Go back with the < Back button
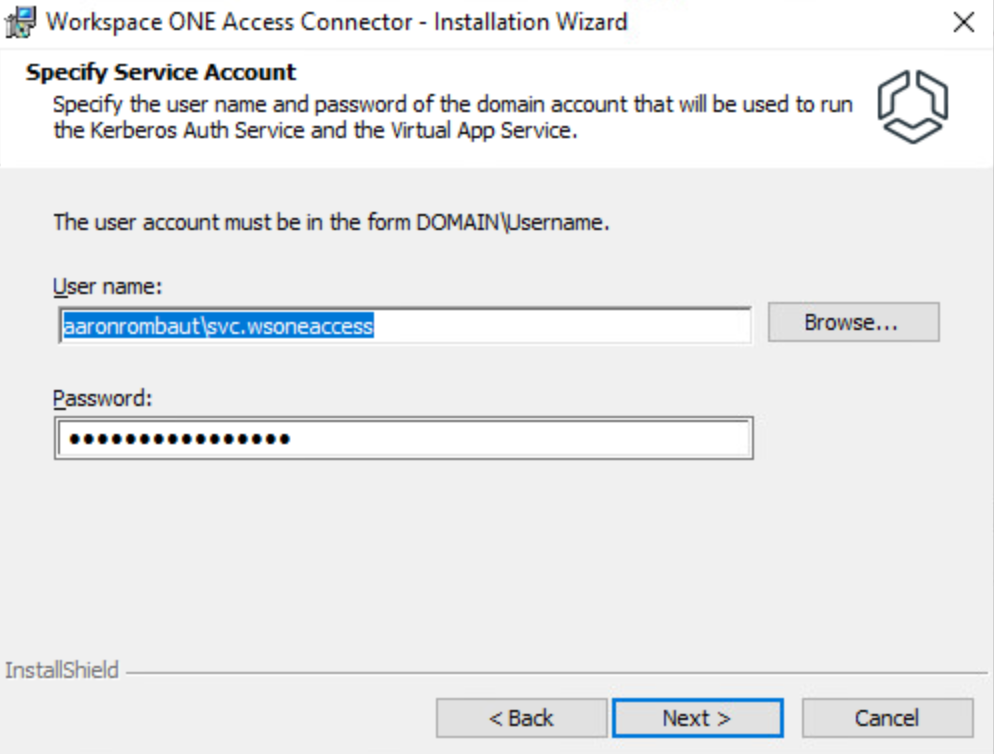Image resolution: width=994 pixels, height=754 pixels. point(521,718)
